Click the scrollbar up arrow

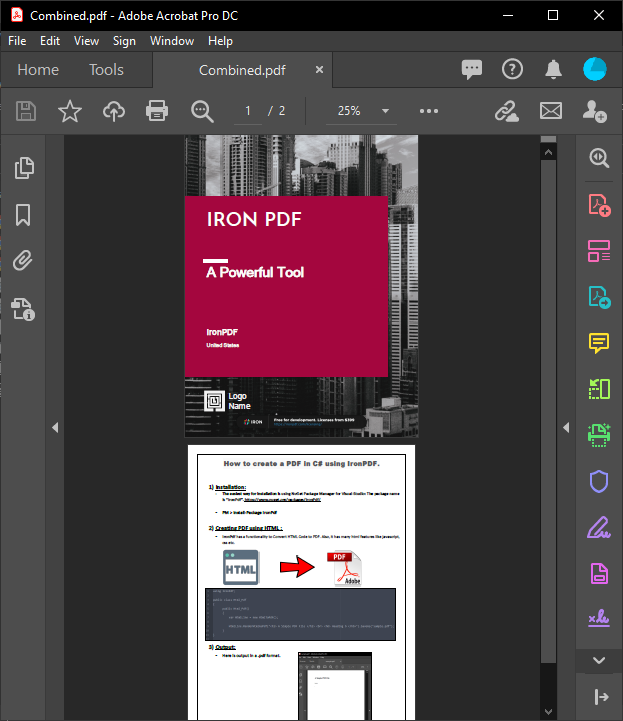(x=548, y=152)
